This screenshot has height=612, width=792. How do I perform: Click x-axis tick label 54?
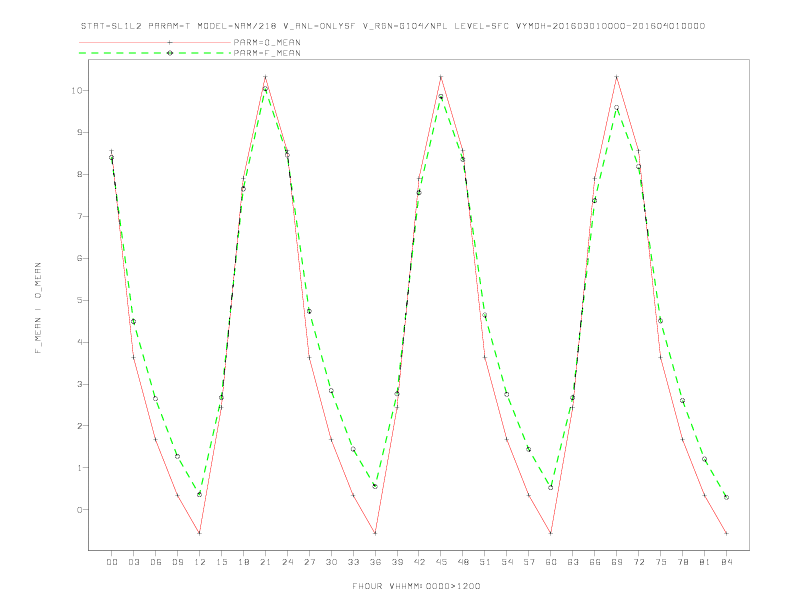click(x=507, y=562)
